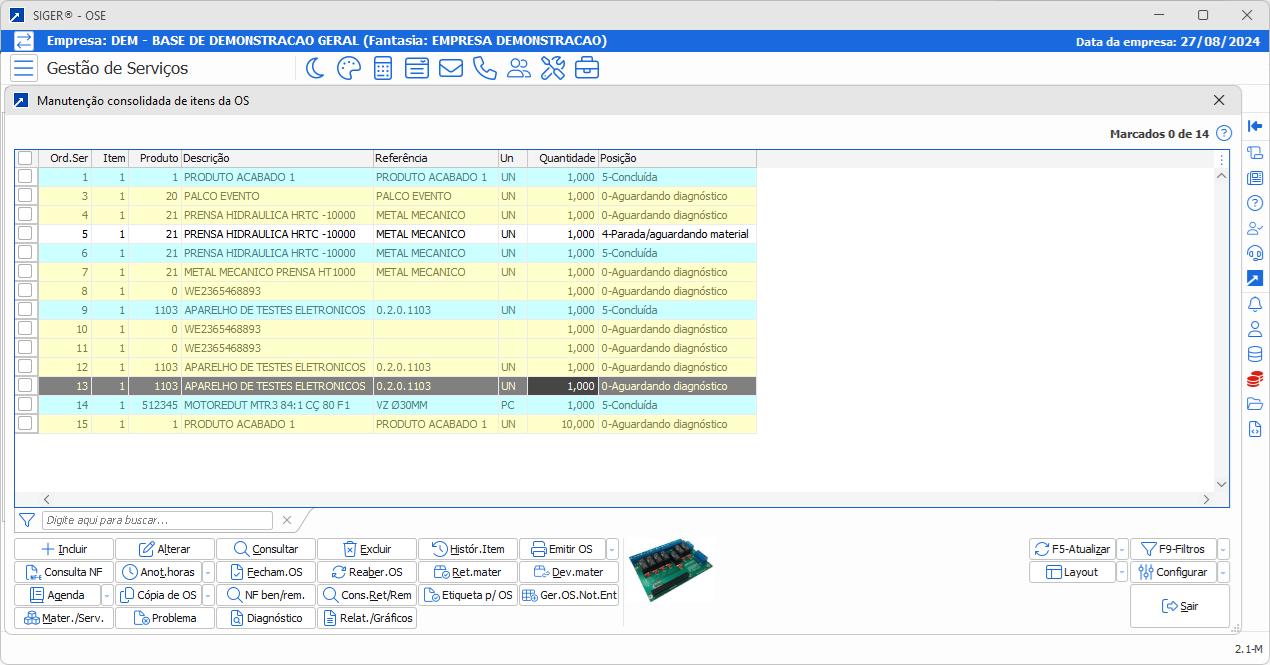Screen dimensions: 1270x665
Task: Open the wrench and screwdriver tools icon
Action: pos(552,68)
